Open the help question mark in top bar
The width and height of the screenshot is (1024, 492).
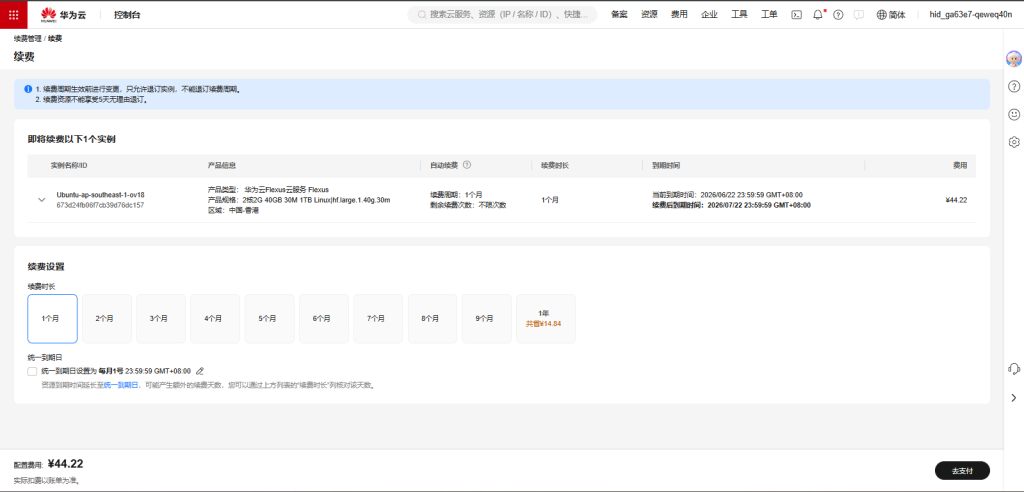click(x=839, y=14)
